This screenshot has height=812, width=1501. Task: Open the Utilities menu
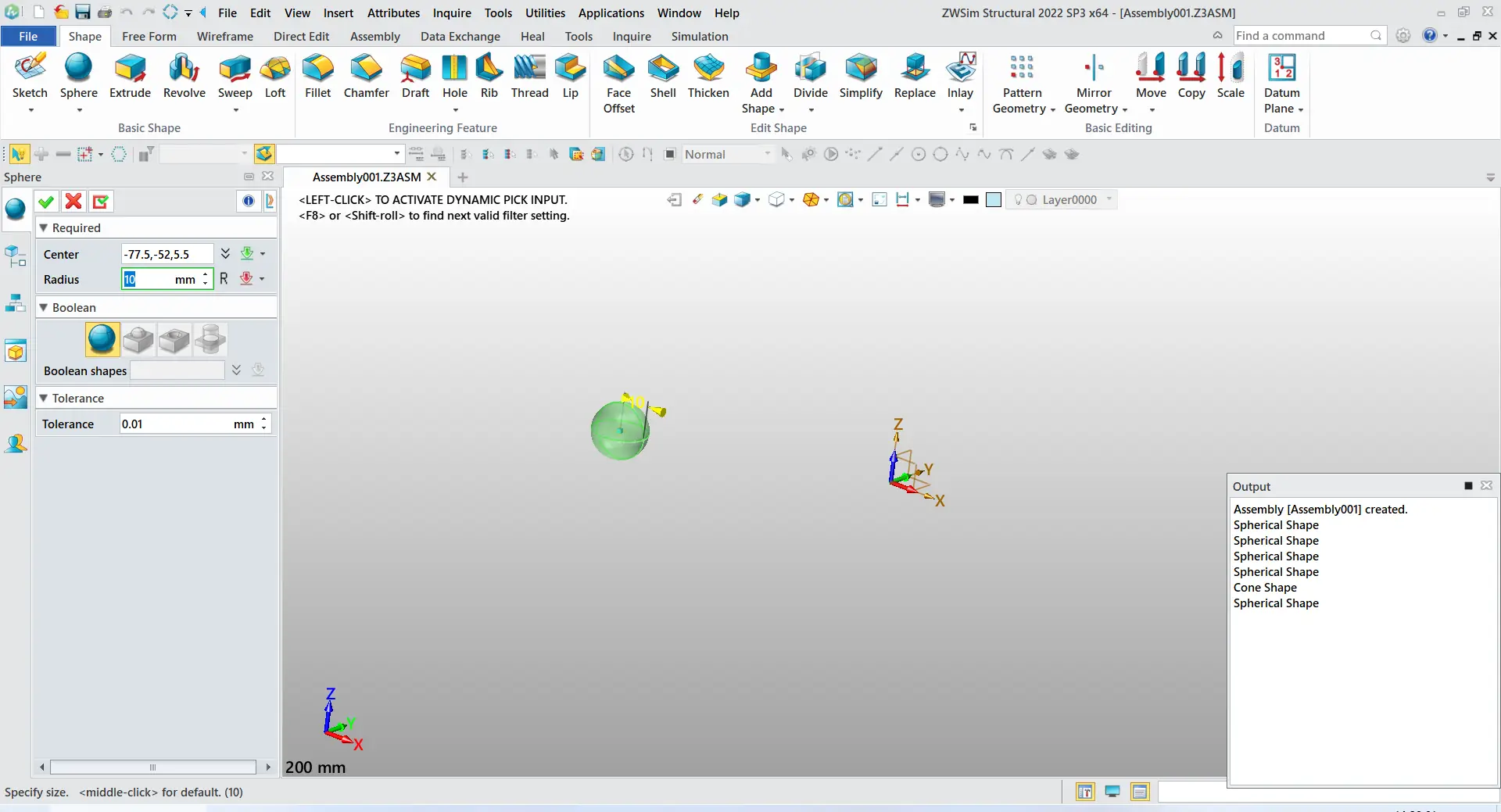(x=545, y=13)
